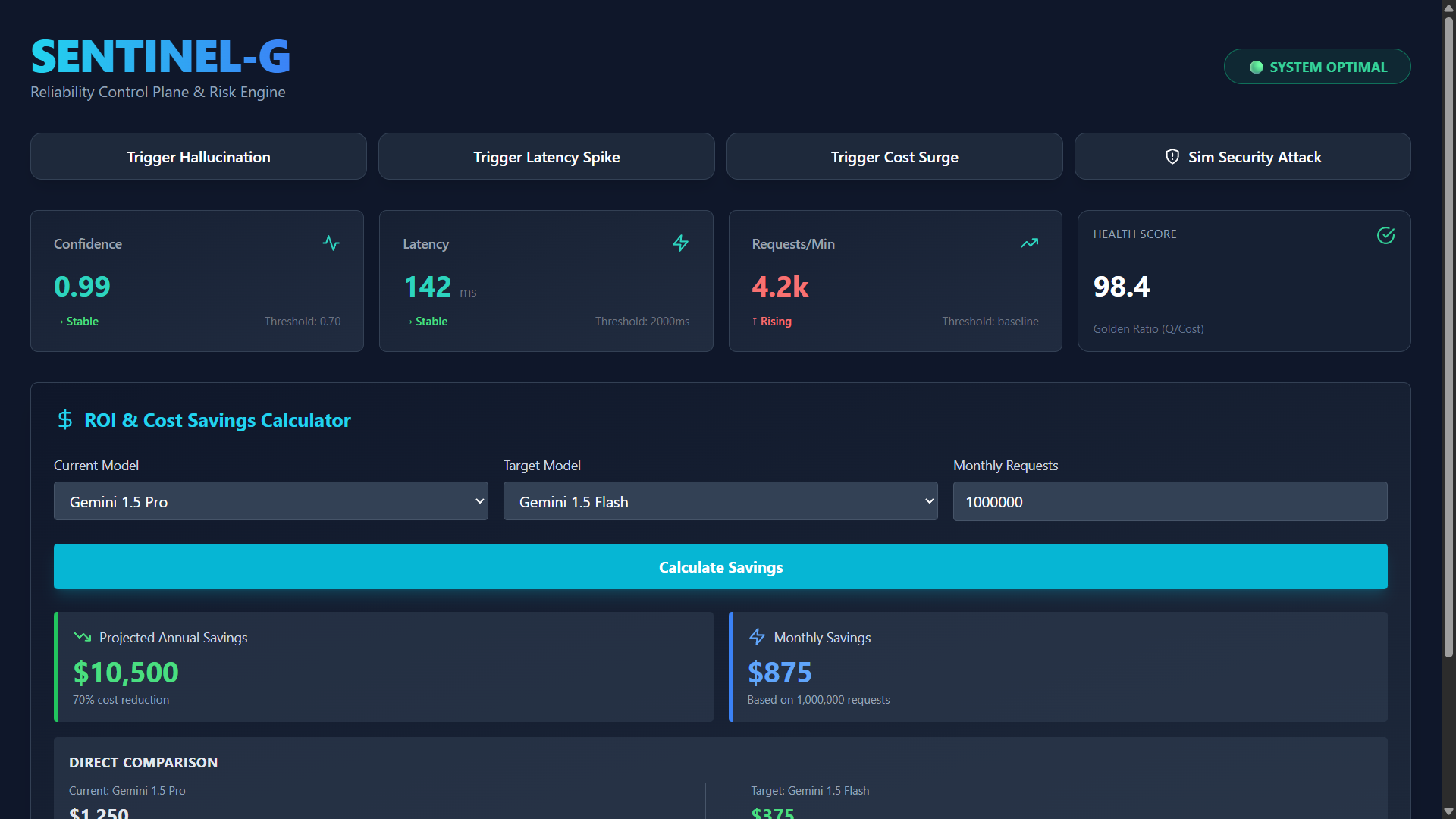Click the Health Score checkmark circle icon

pyautogui.click(x=1385, y=235)
